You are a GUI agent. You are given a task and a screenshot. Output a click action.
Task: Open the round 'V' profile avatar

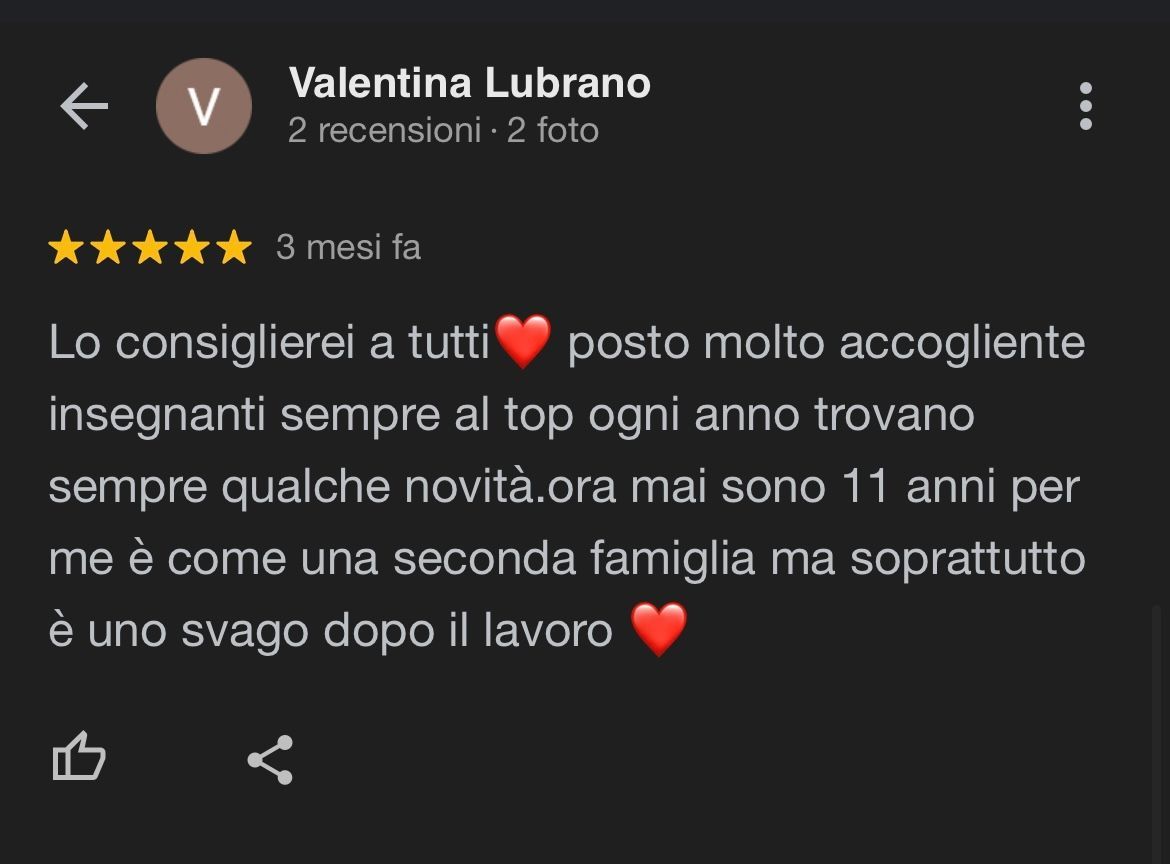click(204, 106)
